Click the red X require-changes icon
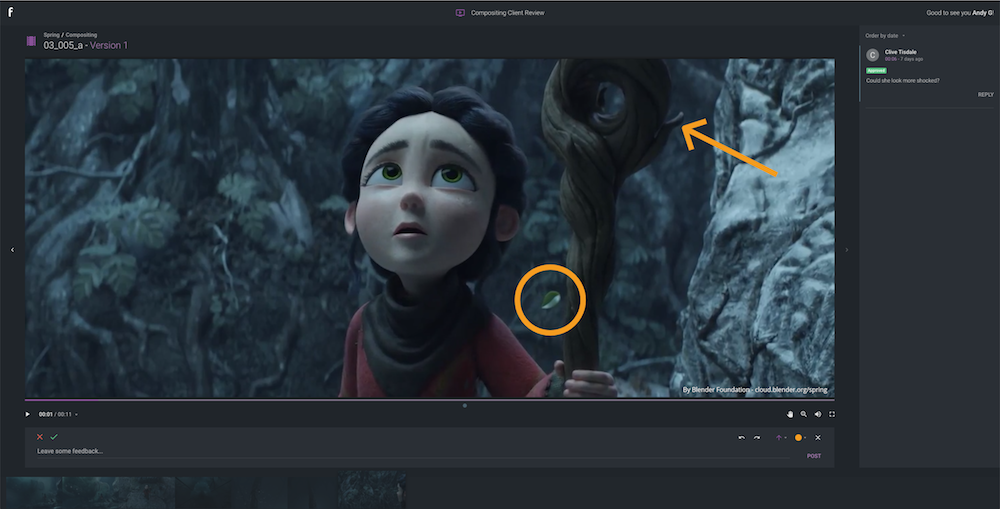The width and height of the screenshot is (1000, 509). click(x=40, y=437)
